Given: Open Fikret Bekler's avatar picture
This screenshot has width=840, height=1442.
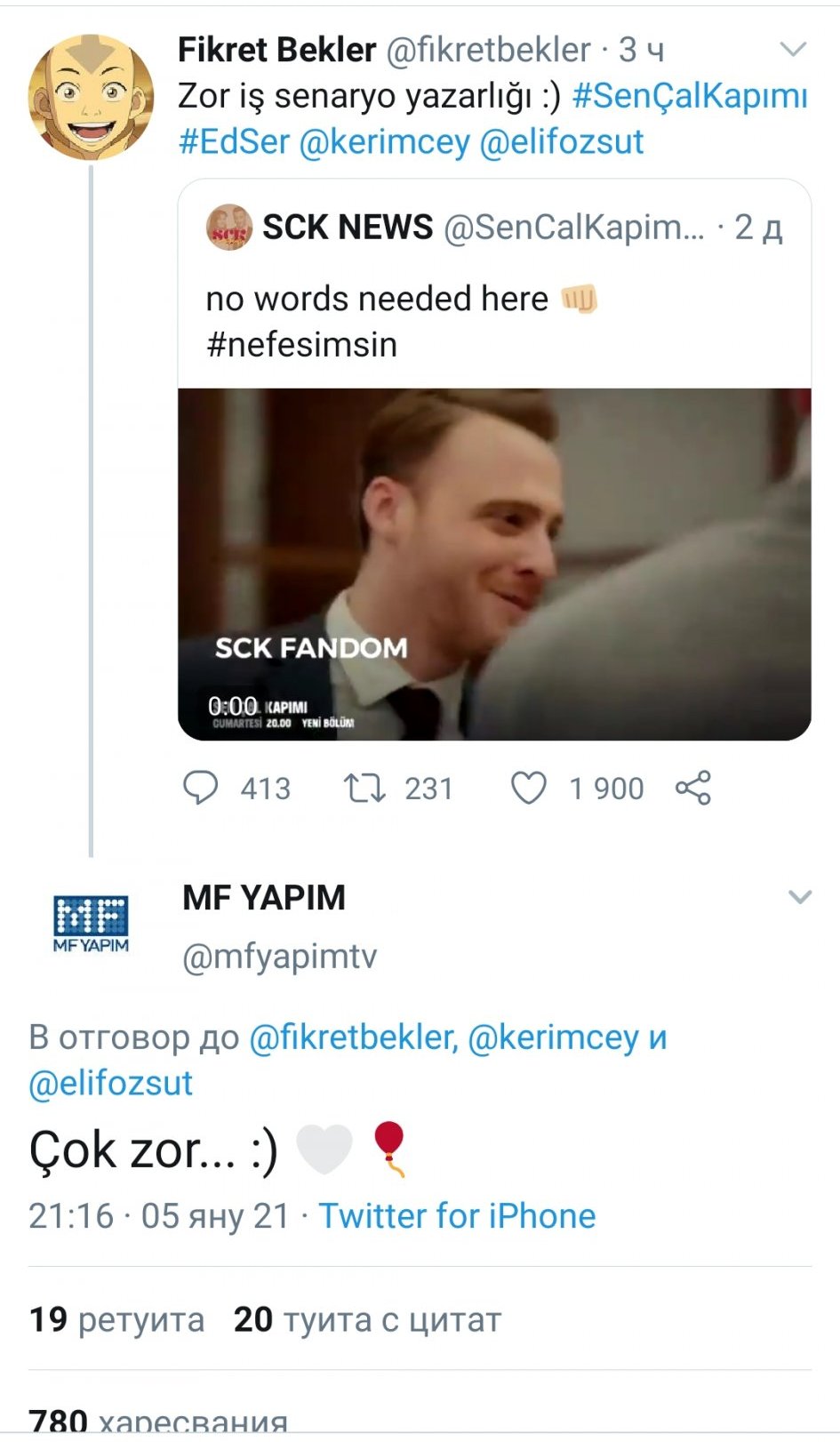Looking at the screenshot, I should click(91, 97).
